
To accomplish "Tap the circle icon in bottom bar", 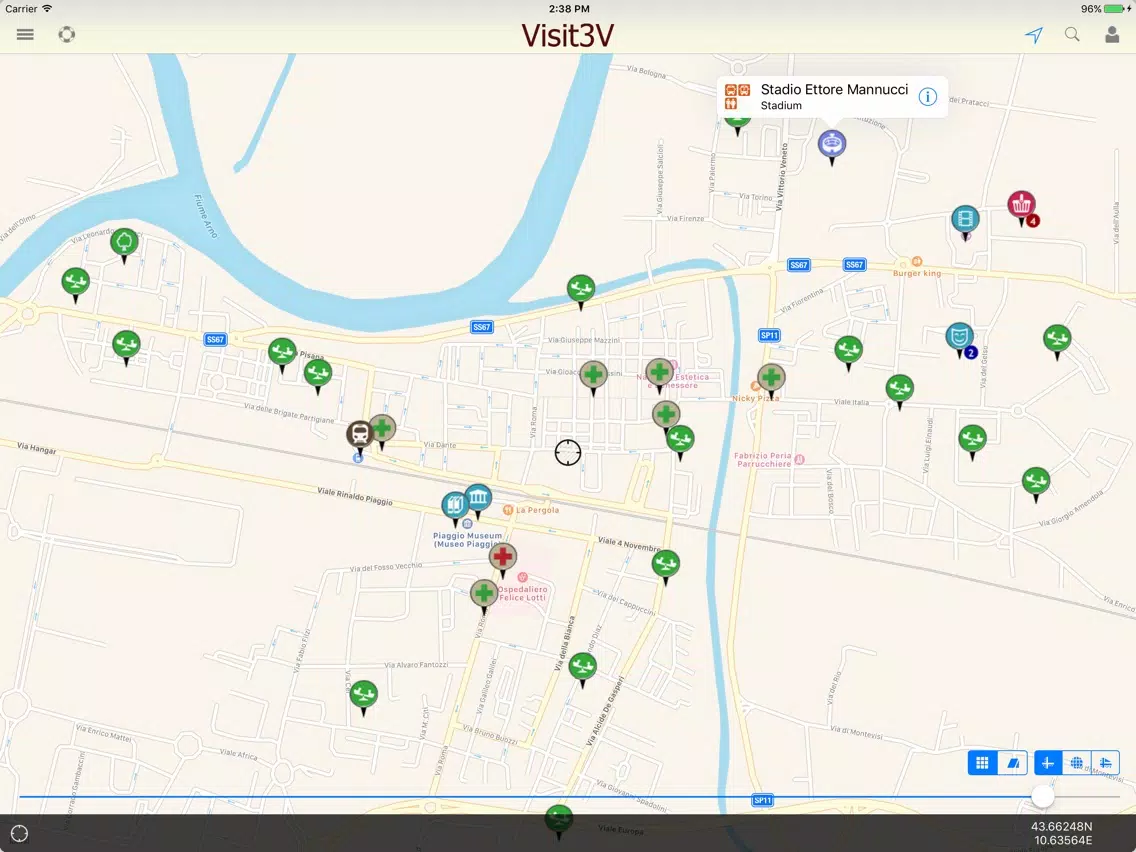I will (x=20, y=833).
